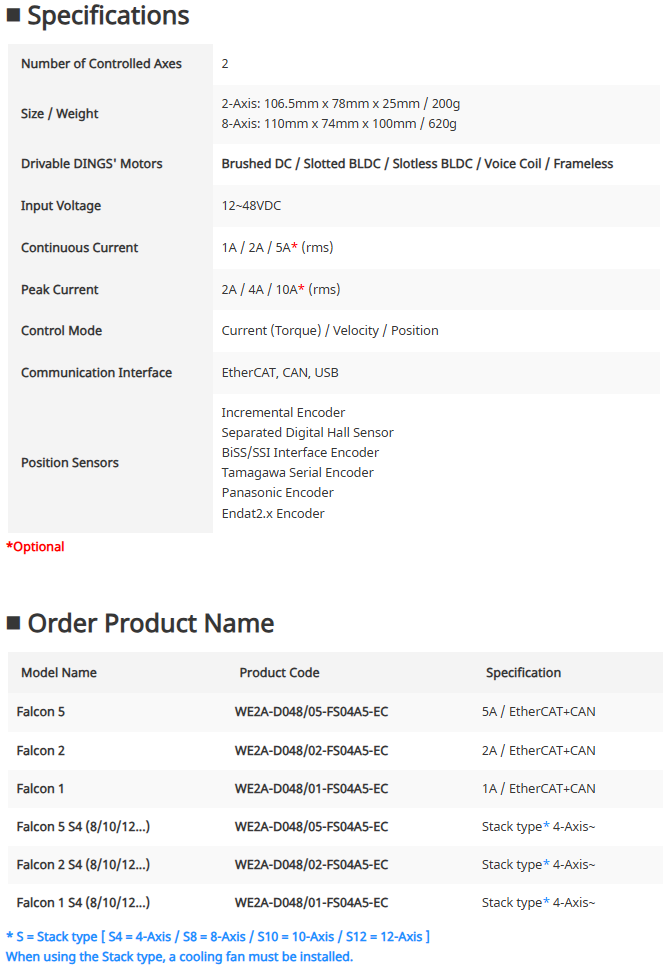Select the Control Mode row label

coord(61,331)
